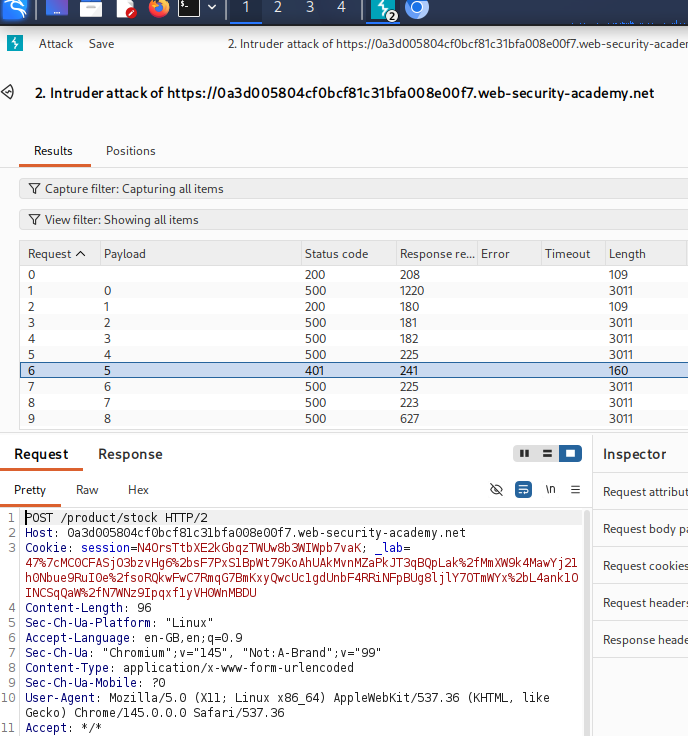
Task: Switch to workspace 3
Action: point(310,8)
